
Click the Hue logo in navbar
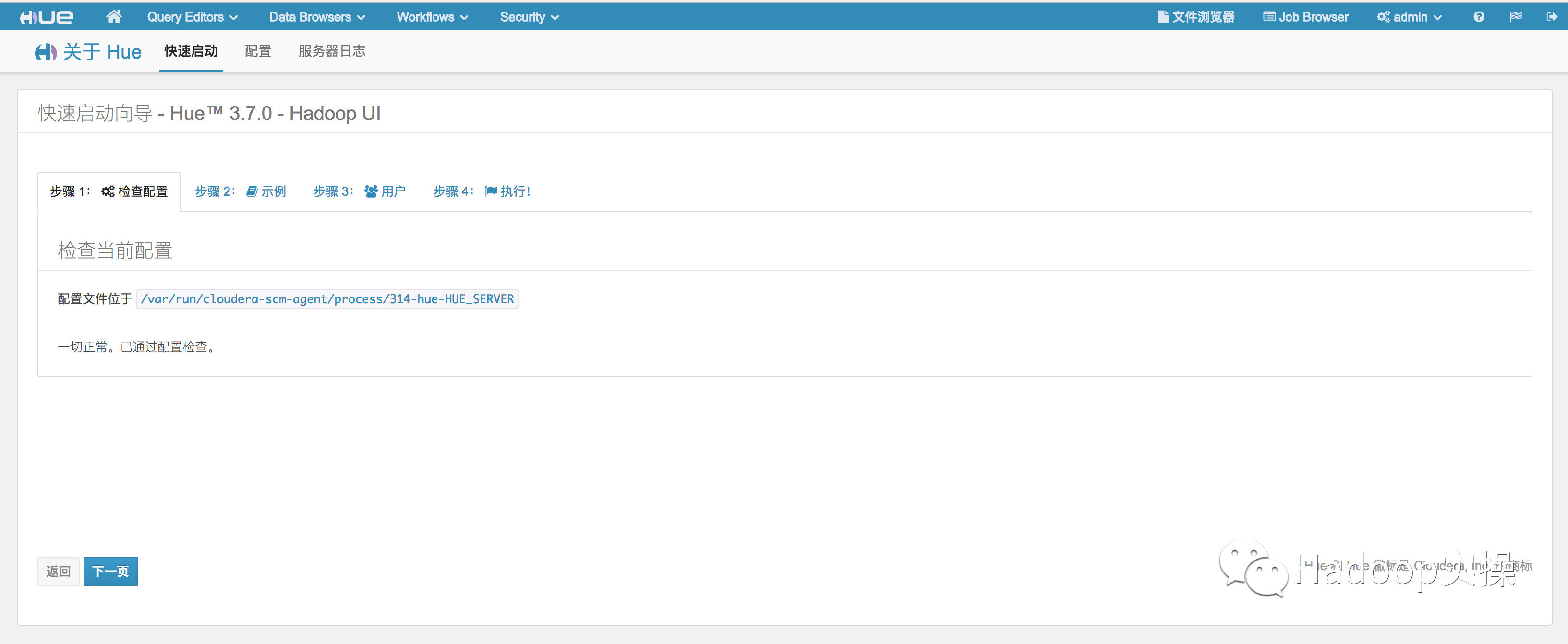[46, 17]
